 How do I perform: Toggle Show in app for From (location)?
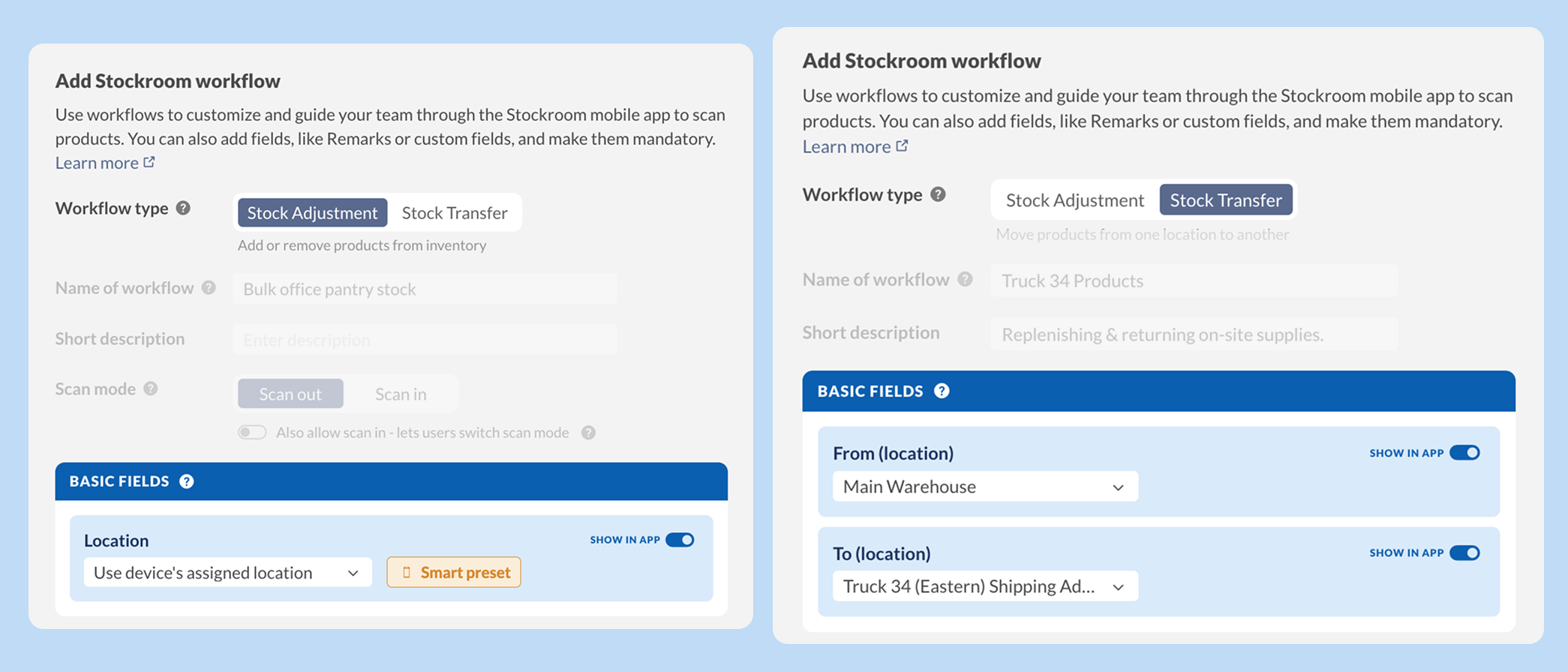pyautogui.click(x=1464, y=453)
